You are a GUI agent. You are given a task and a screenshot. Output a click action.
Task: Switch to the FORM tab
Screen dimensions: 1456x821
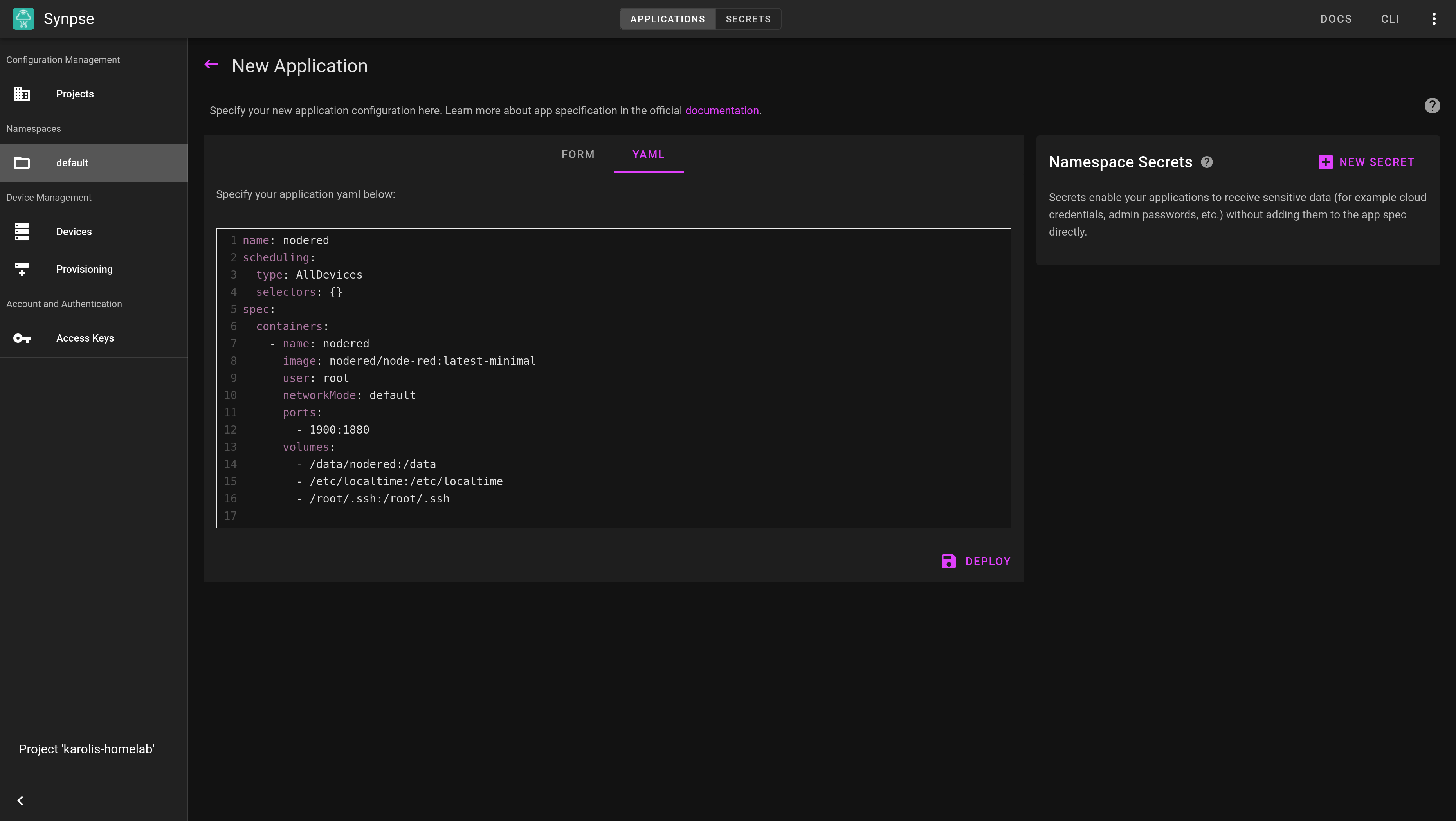click(578, 154)
